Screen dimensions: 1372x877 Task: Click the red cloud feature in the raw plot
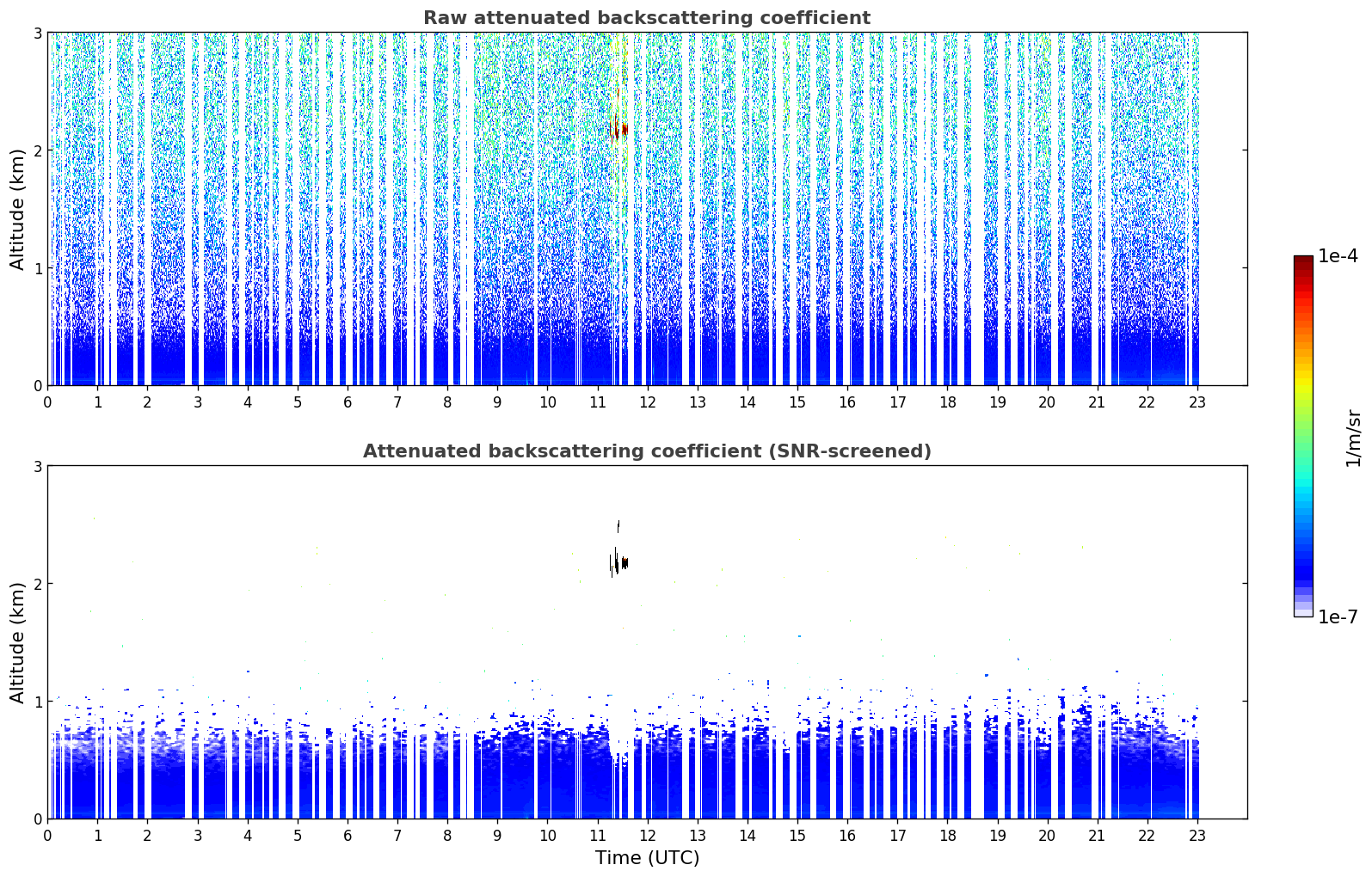pyautogui.click(x=619, y=131)
